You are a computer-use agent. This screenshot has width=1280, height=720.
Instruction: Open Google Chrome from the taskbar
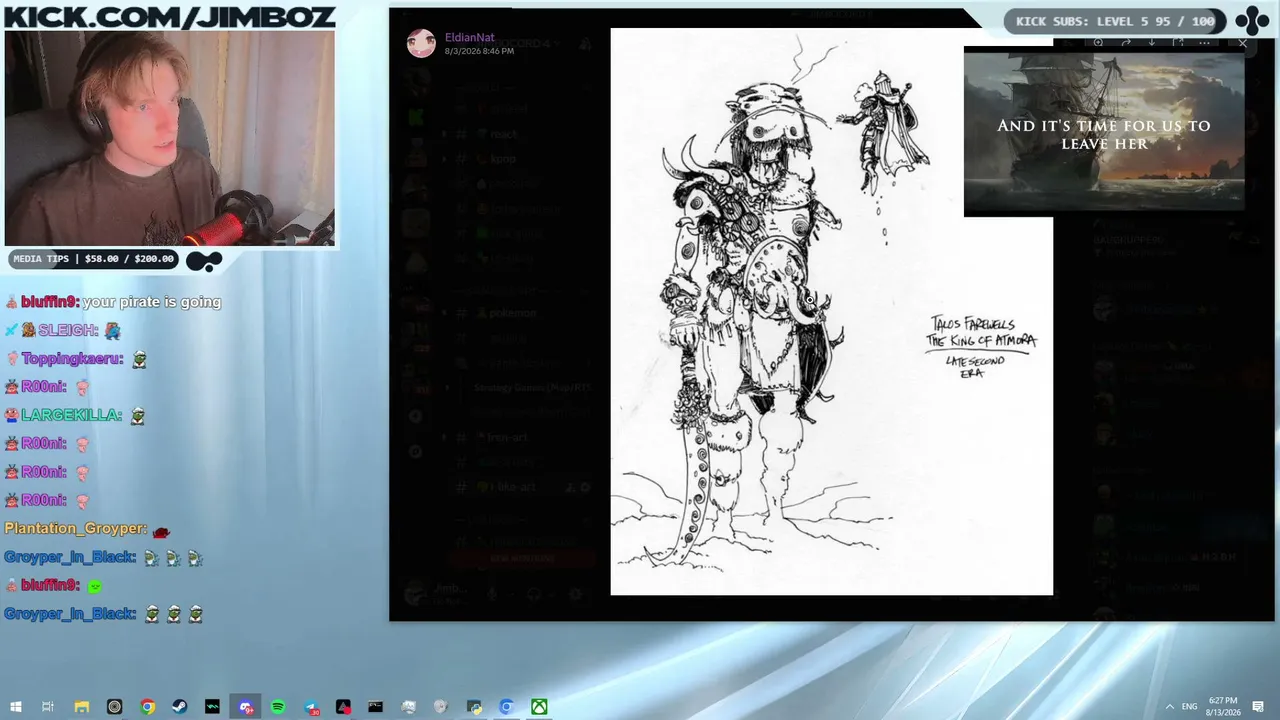(x=147, y=707)
